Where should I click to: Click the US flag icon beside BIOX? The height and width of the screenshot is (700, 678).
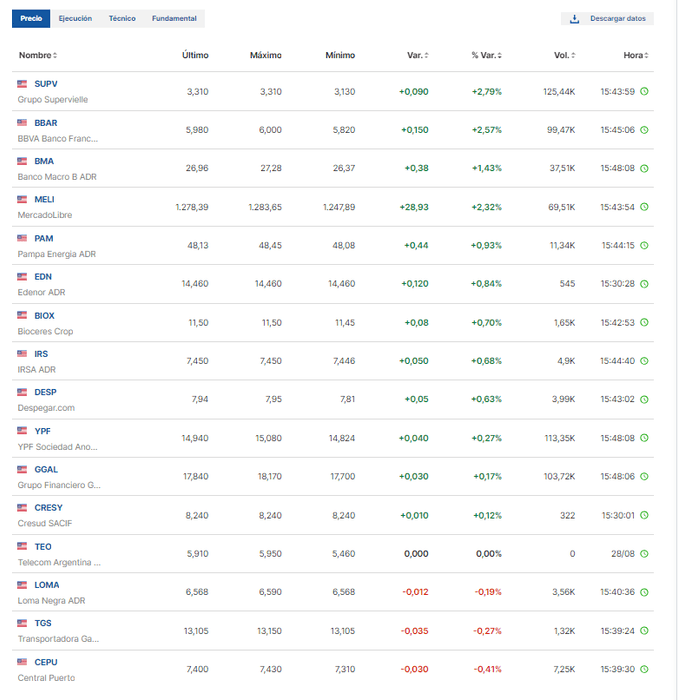point(22,315)
